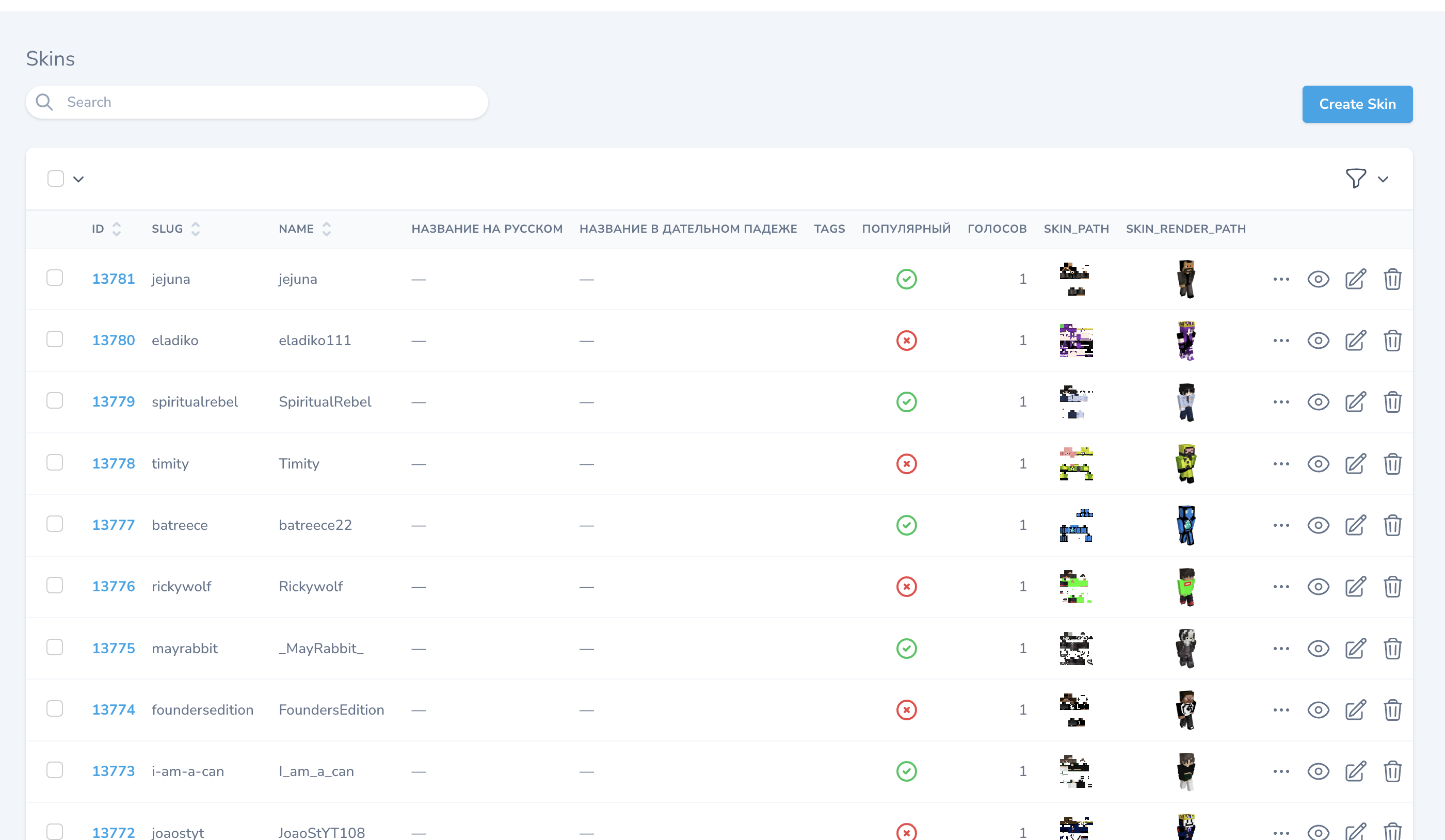
Task: Click the name cell 'SpiritualRebel'
Action: coord(325,401)
